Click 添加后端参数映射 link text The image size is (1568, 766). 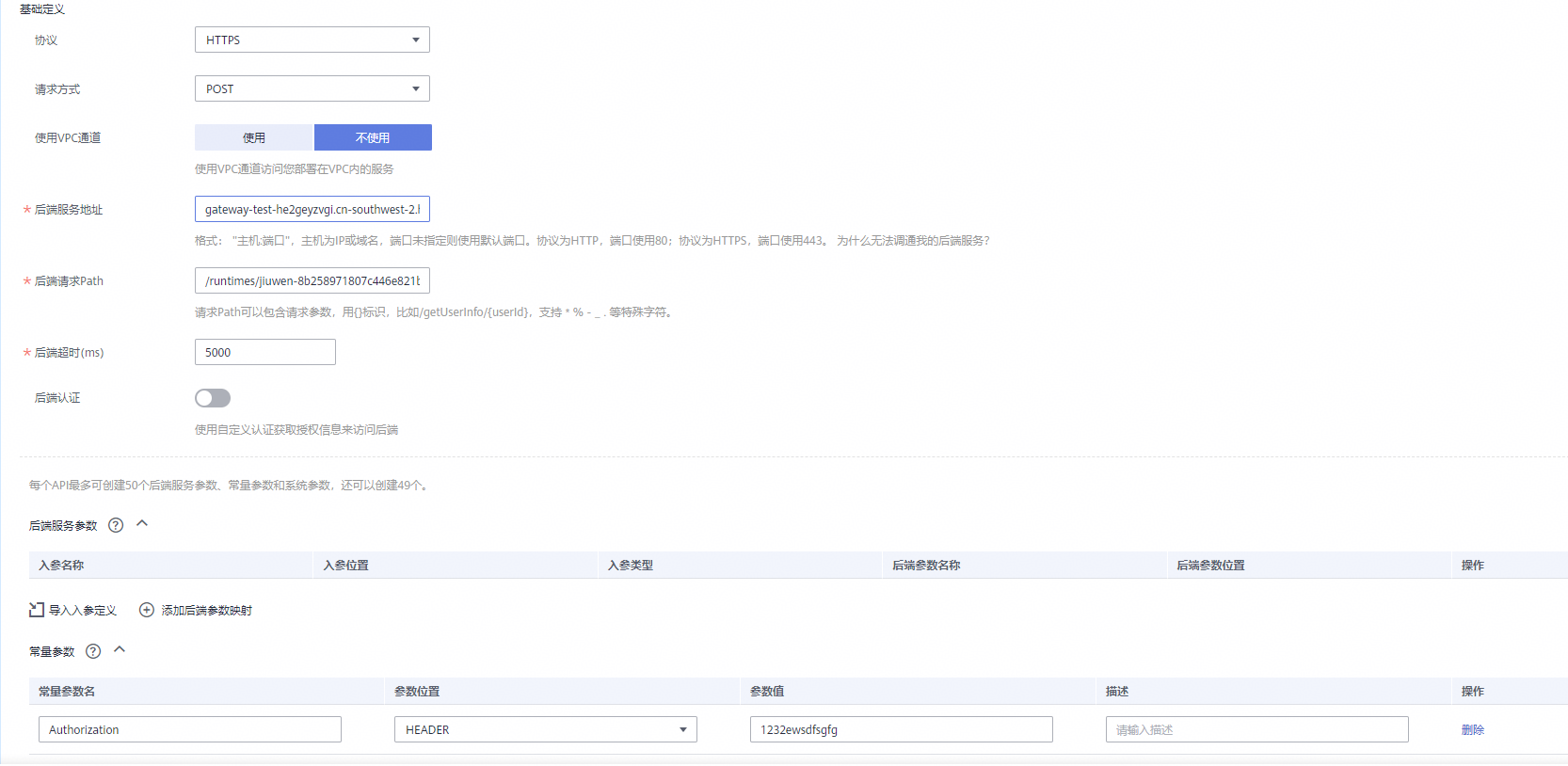point(207,611)
